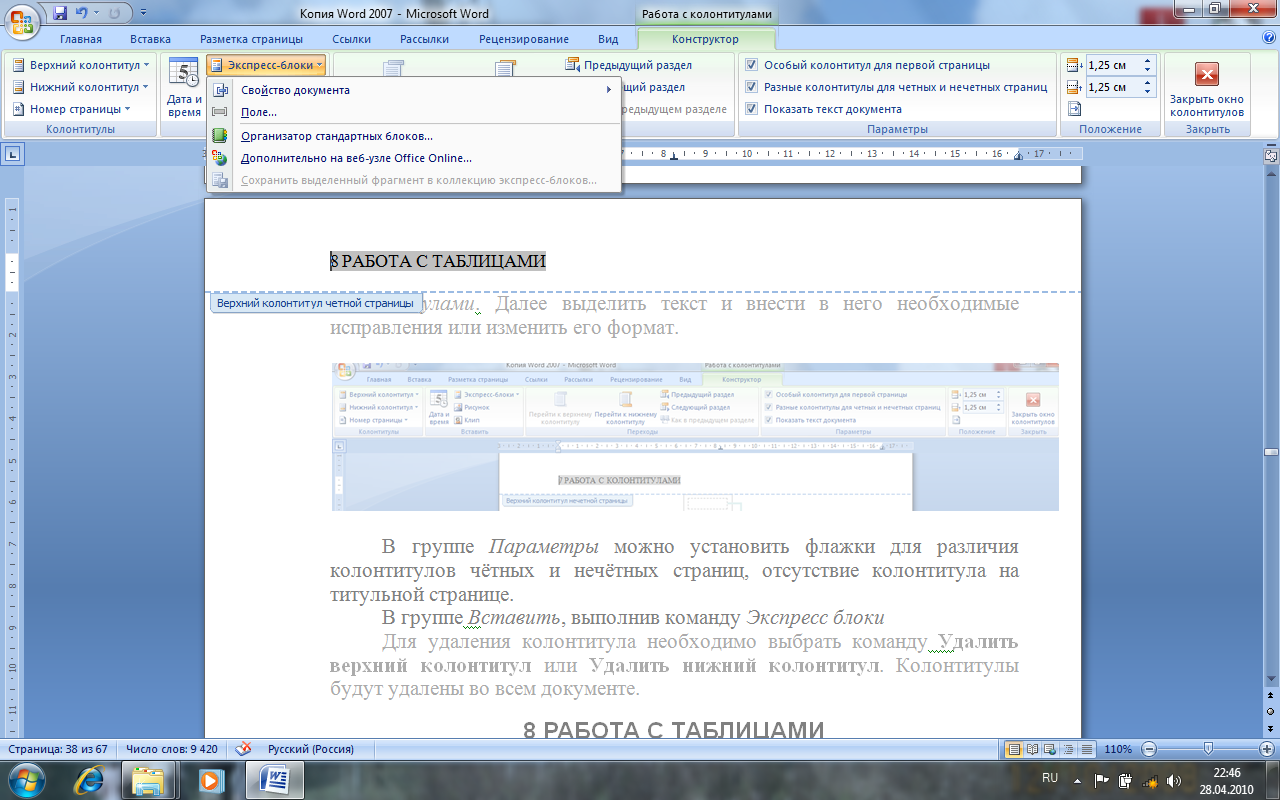Zoom in with plus button
1280x800 pixels.
(1266, 749)
